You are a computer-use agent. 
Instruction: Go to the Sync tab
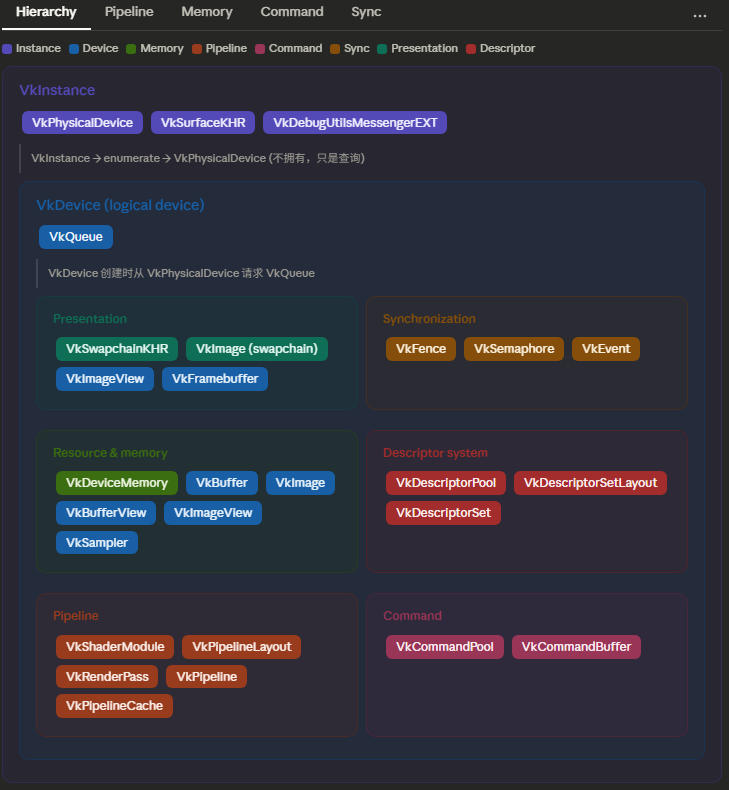pos(366,12)
